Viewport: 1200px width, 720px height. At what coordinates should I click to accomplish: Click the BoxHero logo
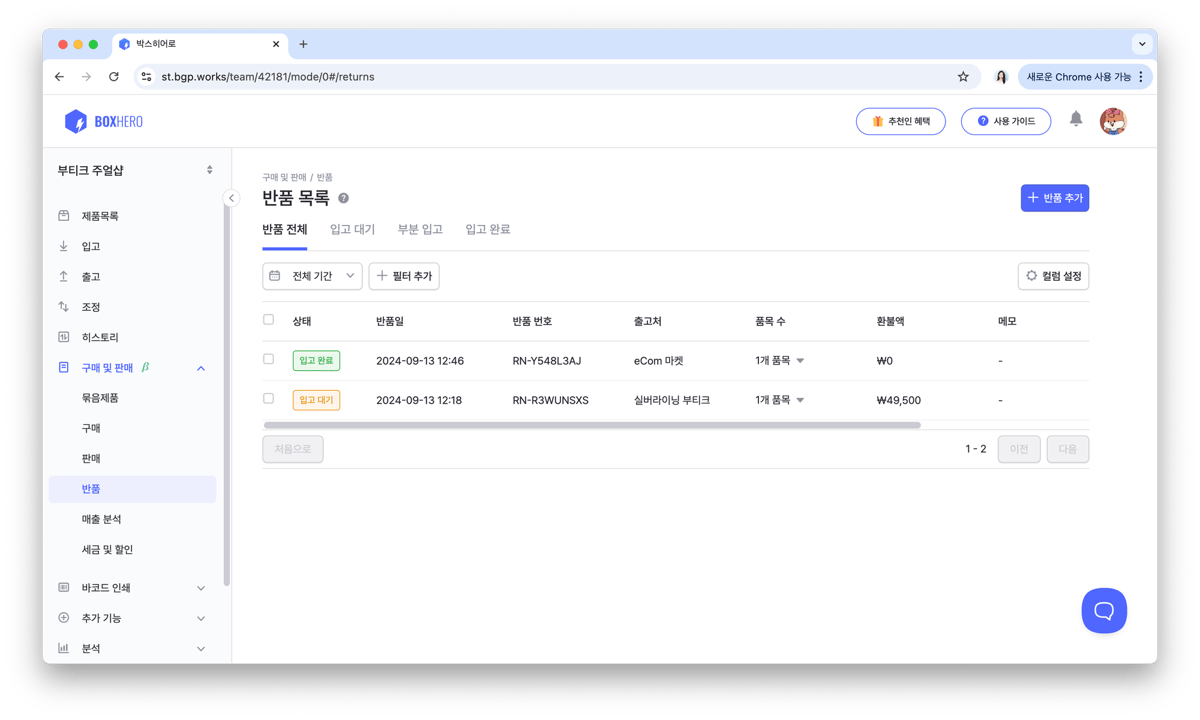(104, 121)
